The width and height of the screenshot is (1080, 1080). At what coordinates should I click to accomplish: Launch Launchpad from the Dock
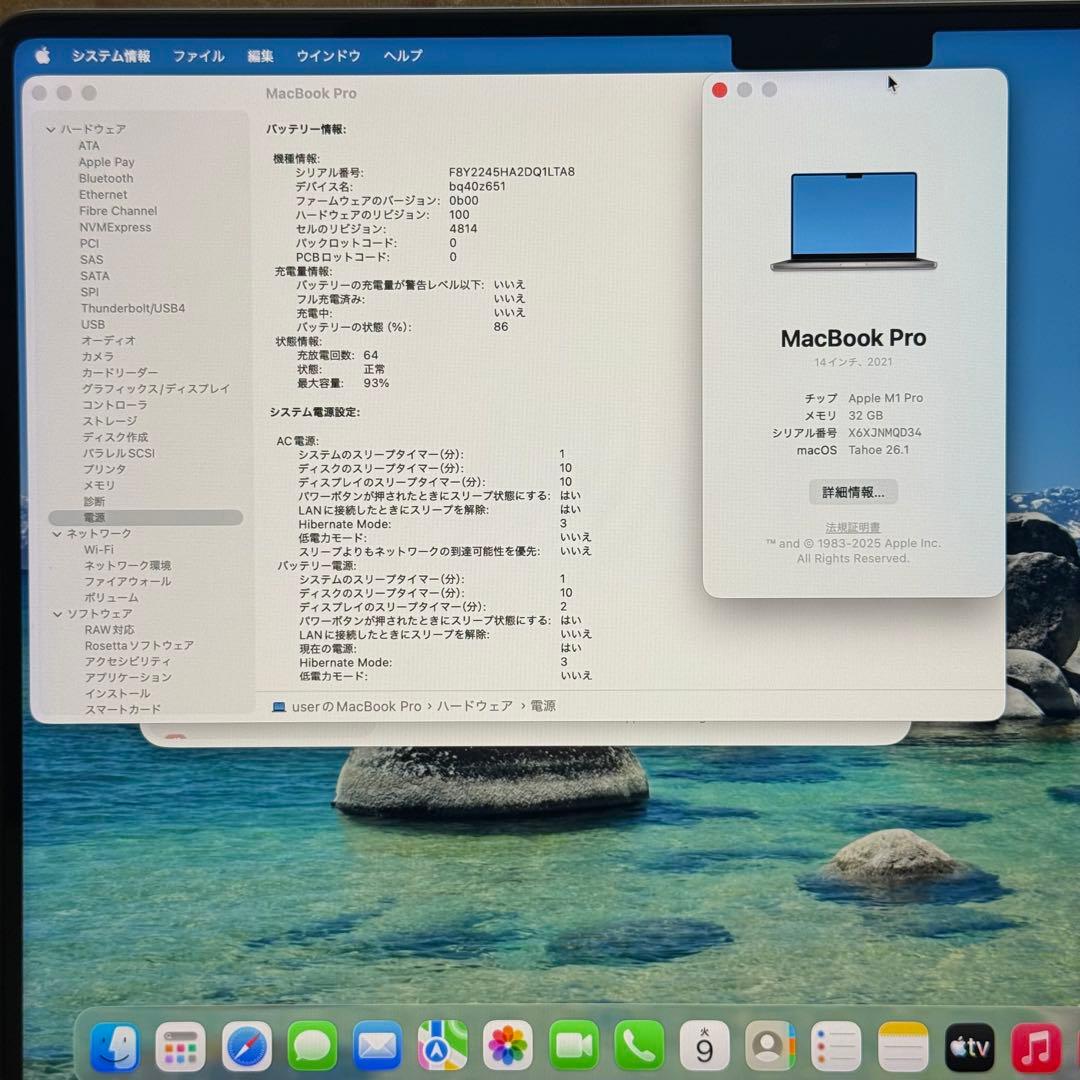tap(180, 1047)
